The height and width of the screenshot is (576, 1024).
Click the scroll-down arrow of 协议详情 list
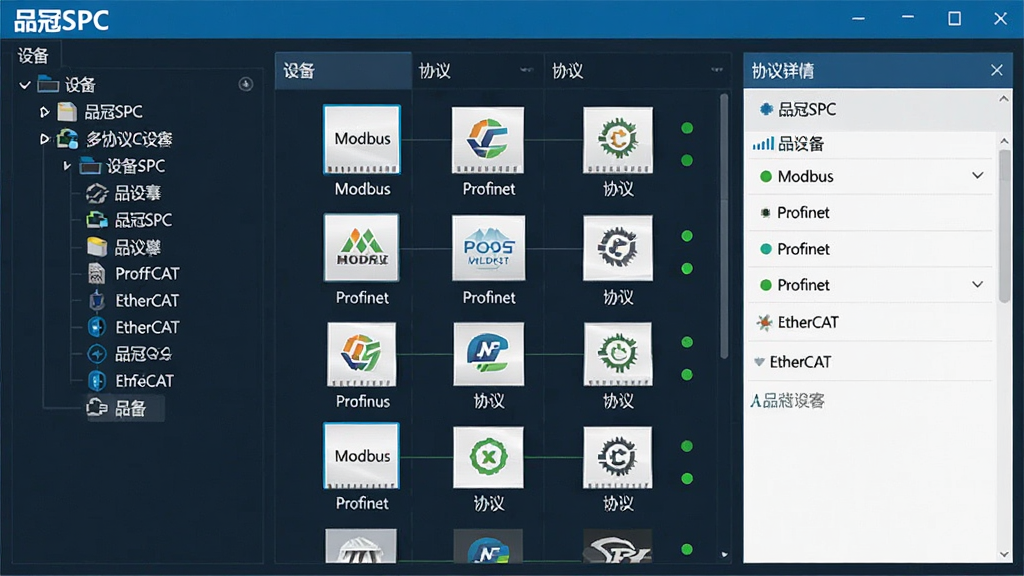tap(1004, 554)
